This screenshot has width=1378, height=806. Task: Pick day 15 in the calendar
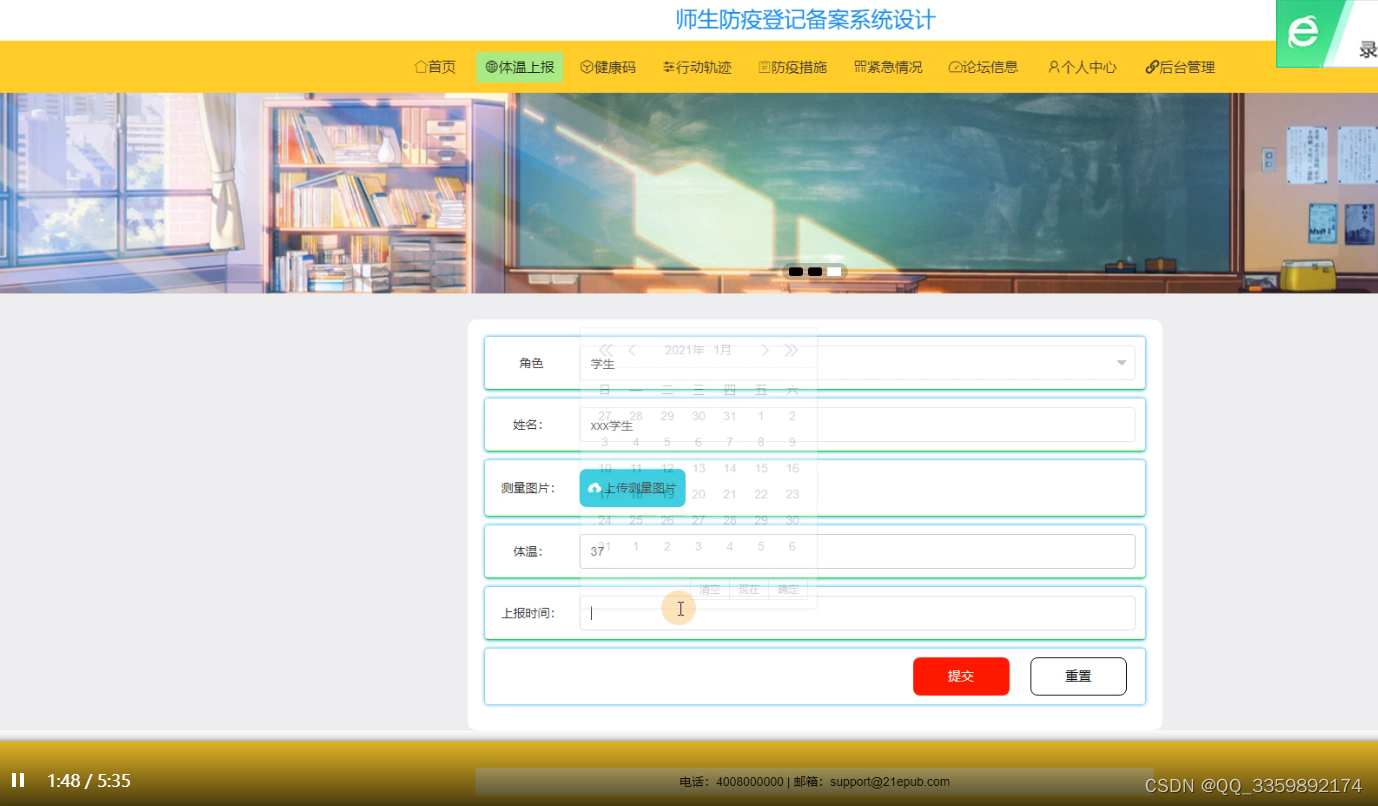tap(761, 468)
